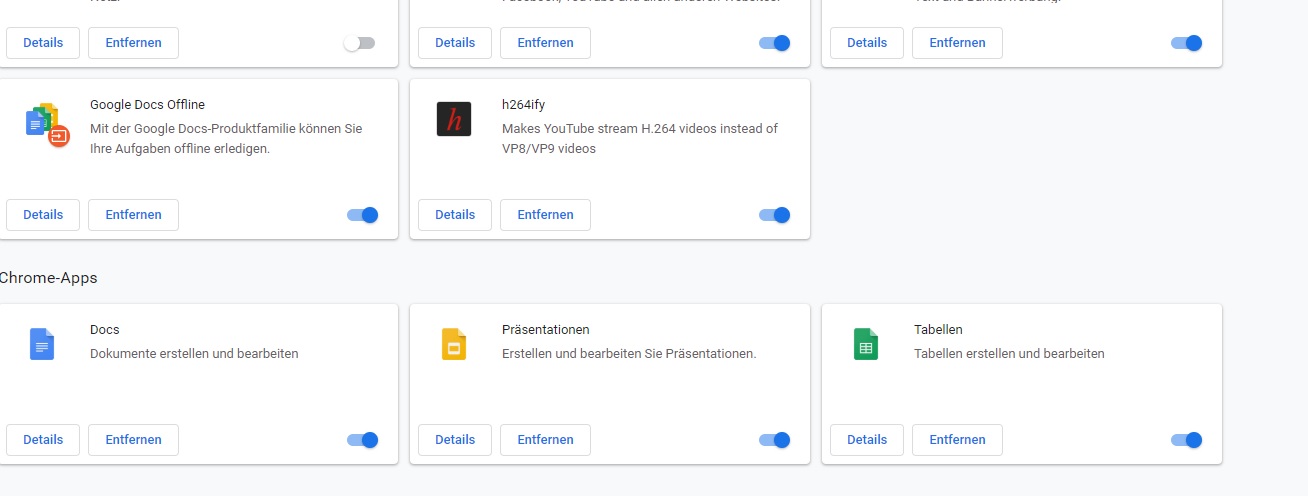Disable the Docs Chrome app toggle
The width and height of the screenshot is (1308, 496).
tap(362, 440)
